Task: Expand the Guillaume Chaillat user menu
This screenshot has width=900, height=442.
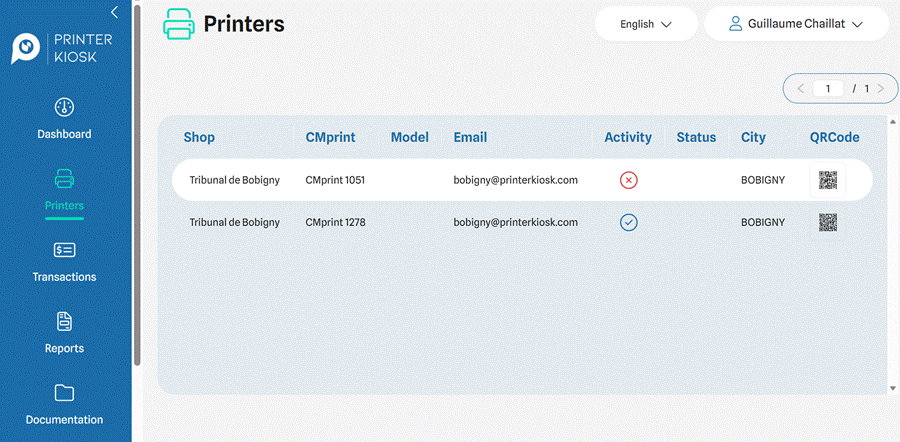Action: point(796,24)
